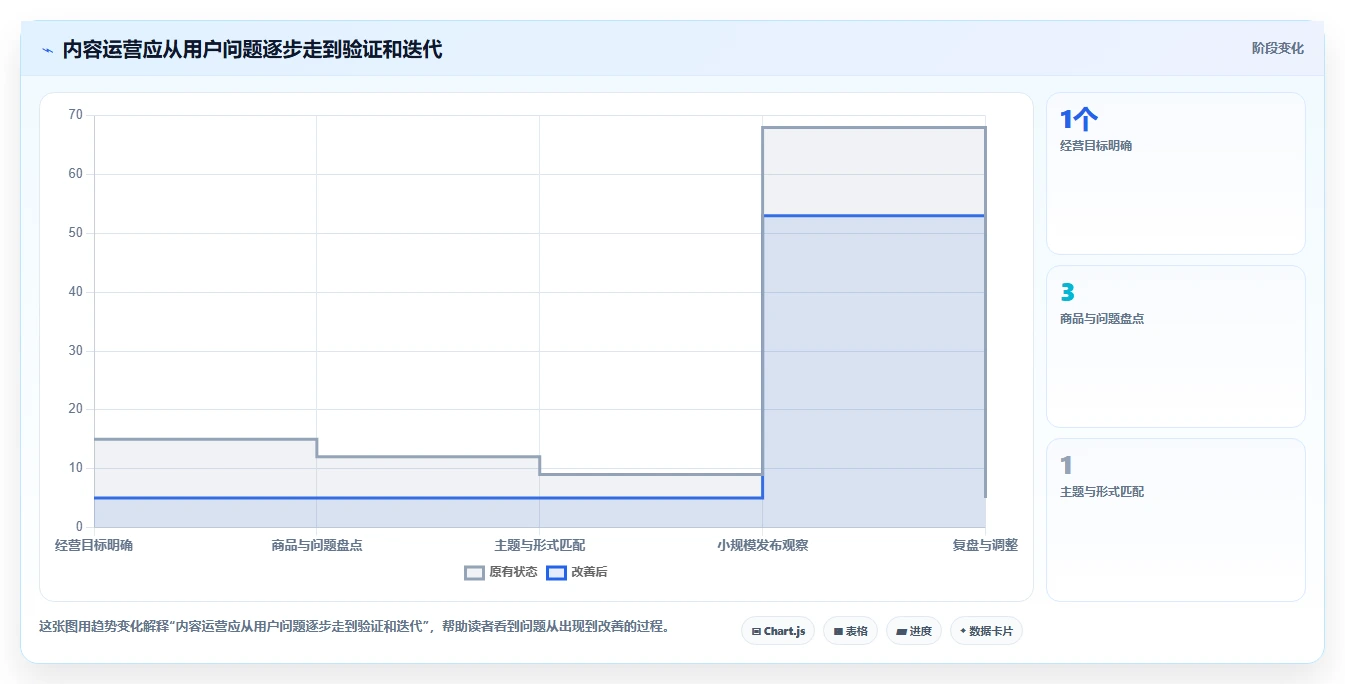Click the 小规模发布观察 x-axis label
The image size is (1345, 684).
[762, 545]
